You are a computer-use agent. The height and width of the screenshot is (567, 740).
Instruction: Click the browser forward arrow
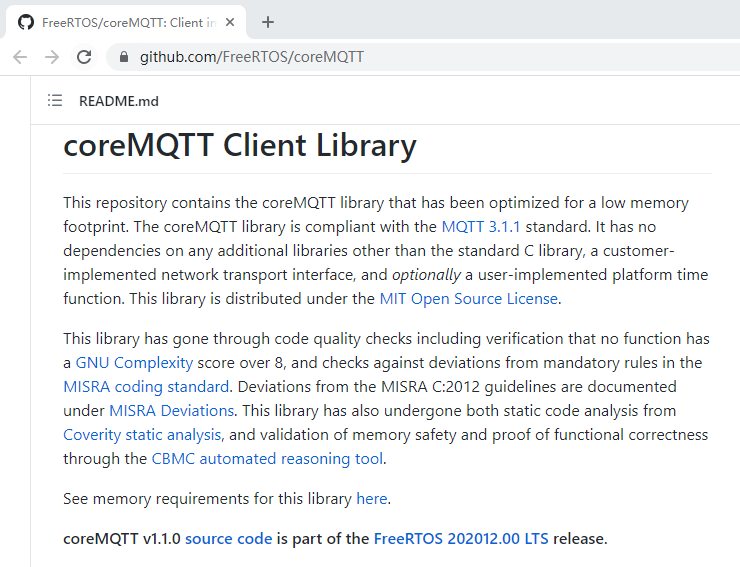click(x=52, y=57)
